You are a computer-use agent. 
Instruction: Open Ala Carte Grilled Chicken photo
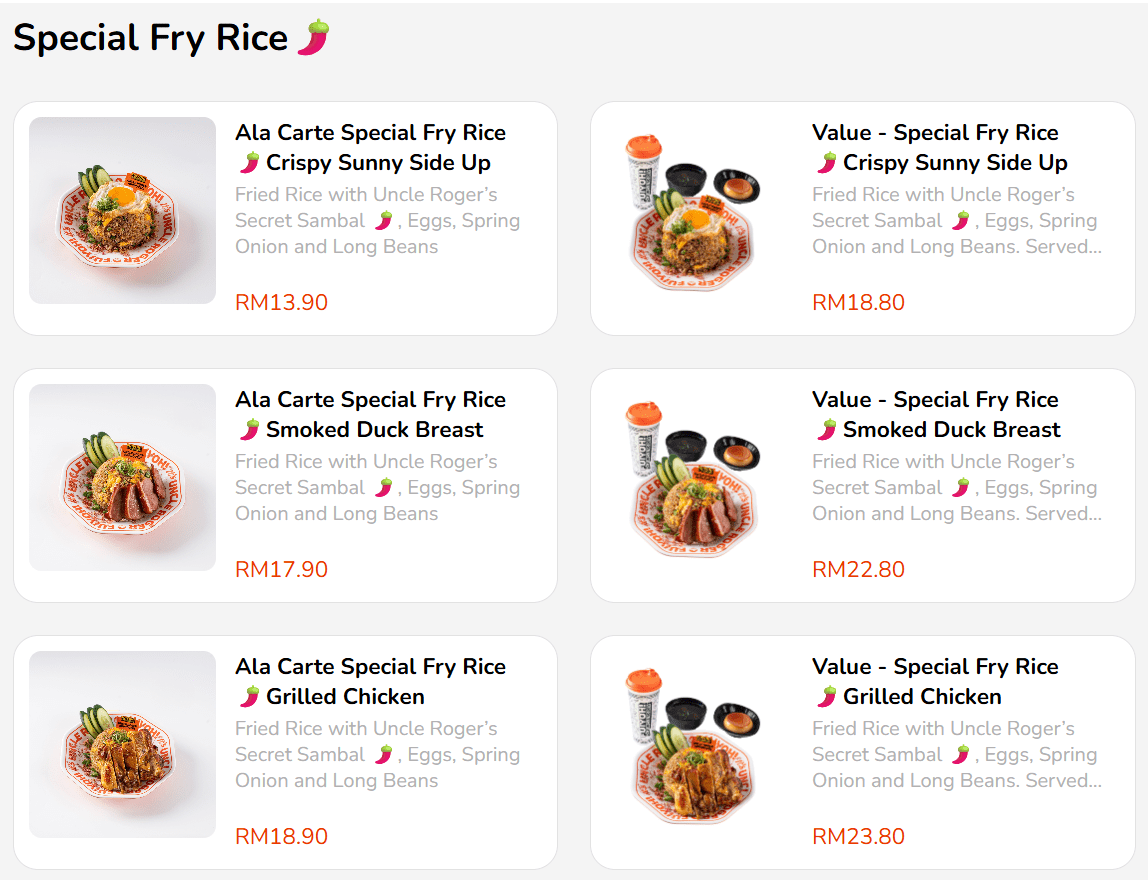122,744
